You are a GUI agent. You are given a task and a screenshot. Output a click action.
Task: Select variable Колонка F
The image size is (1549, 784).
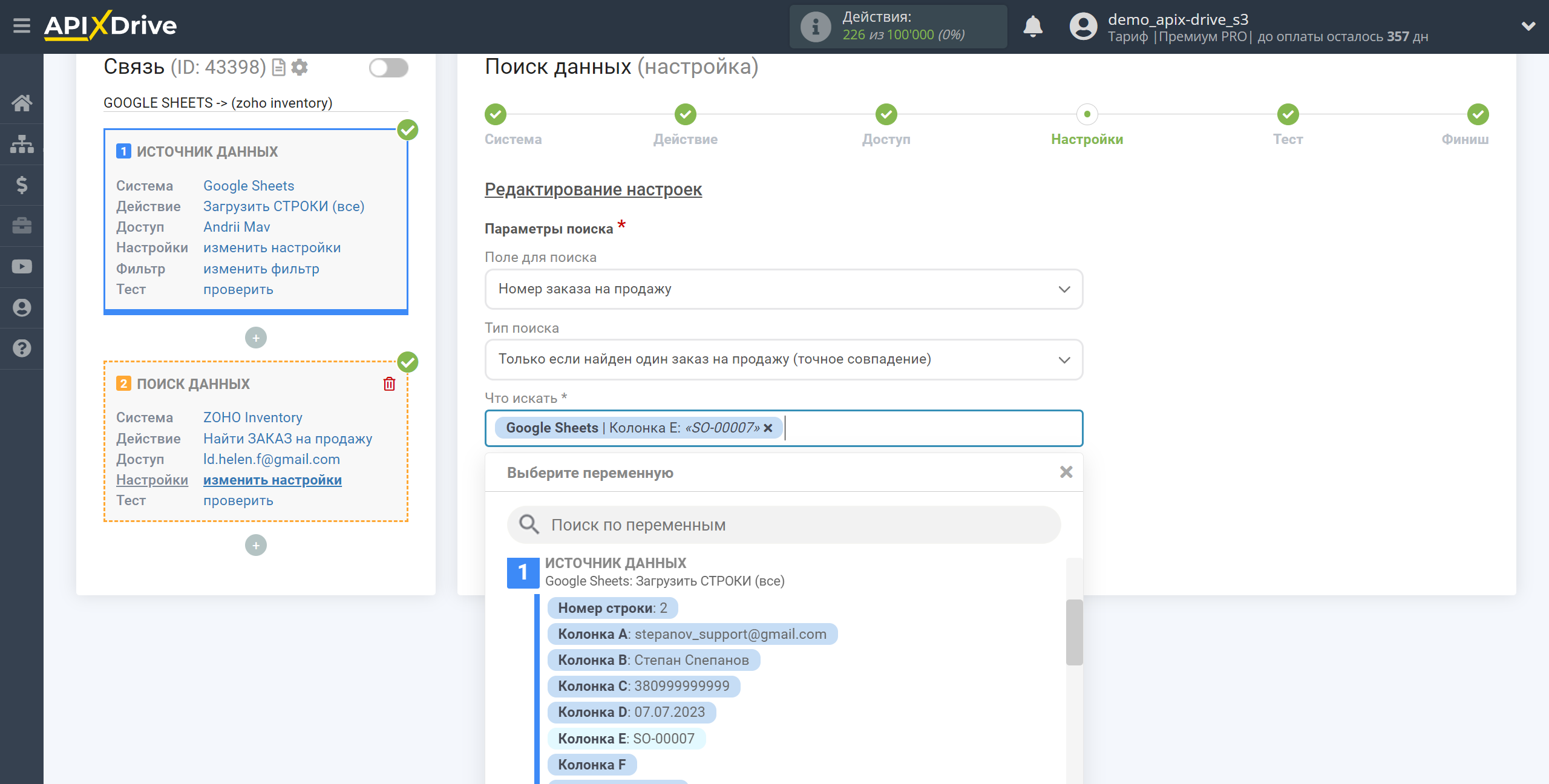[592, 765]
